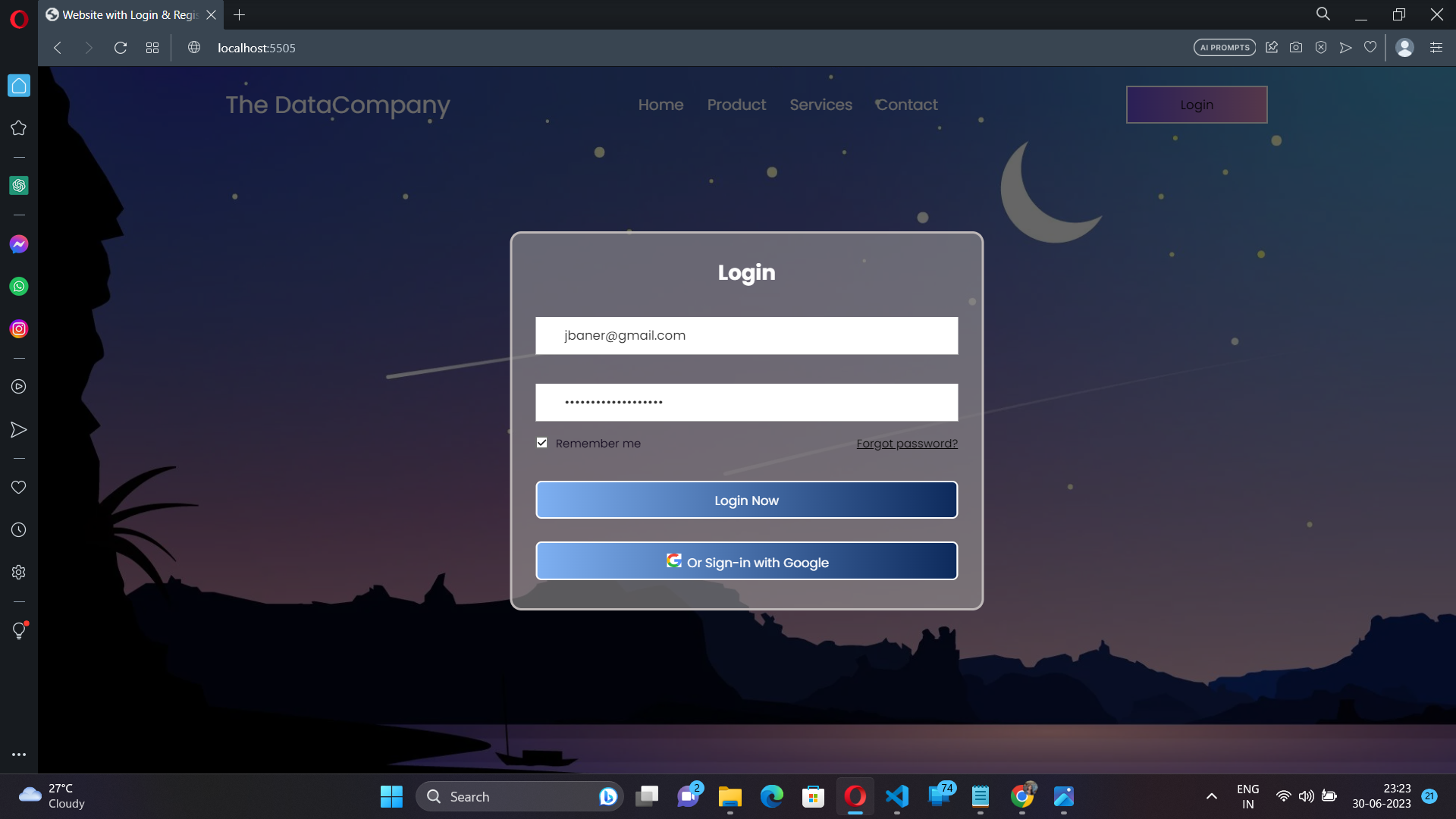Click the email input showing jbaner@gmail.com
This screenshot has width=1456, height=819.
click(x=746, y=335)
